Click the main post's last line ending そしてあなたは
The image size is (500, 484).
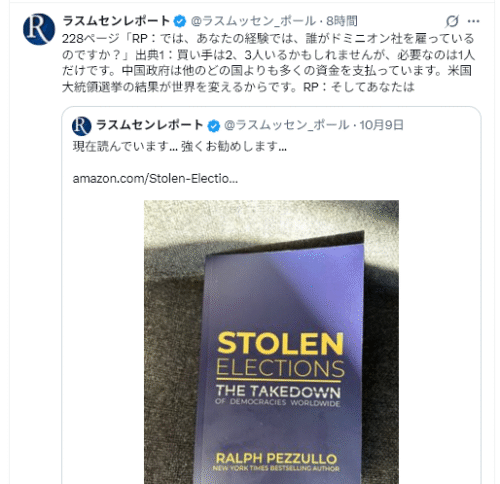click(x=238, y=87)
